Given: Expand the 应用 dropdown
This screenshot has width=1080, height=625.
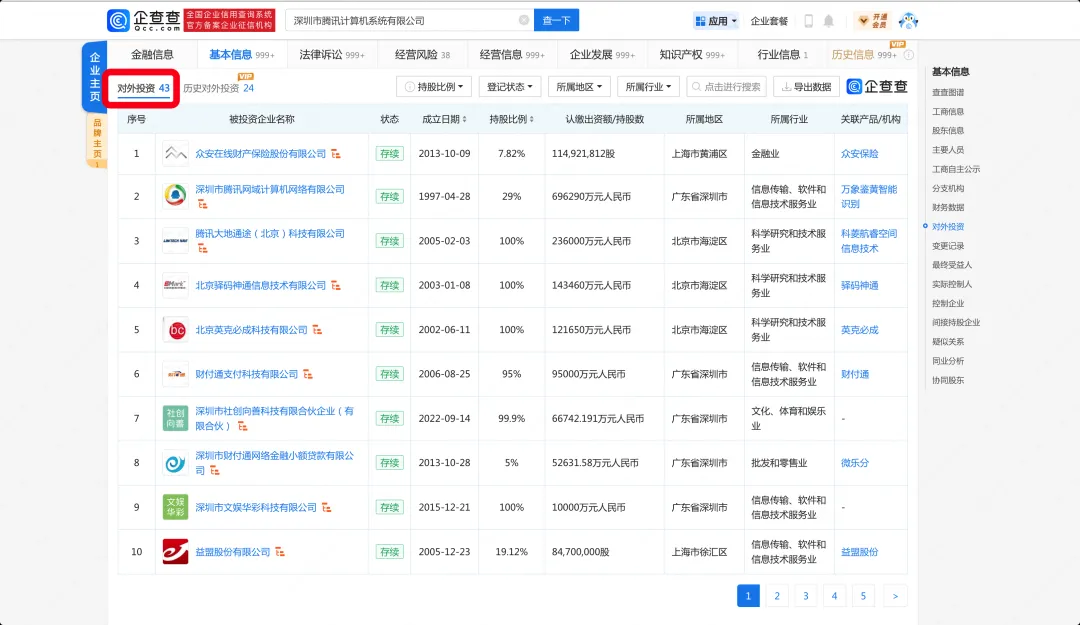Looking at the screenshot, I should click(x=716, y=21).
